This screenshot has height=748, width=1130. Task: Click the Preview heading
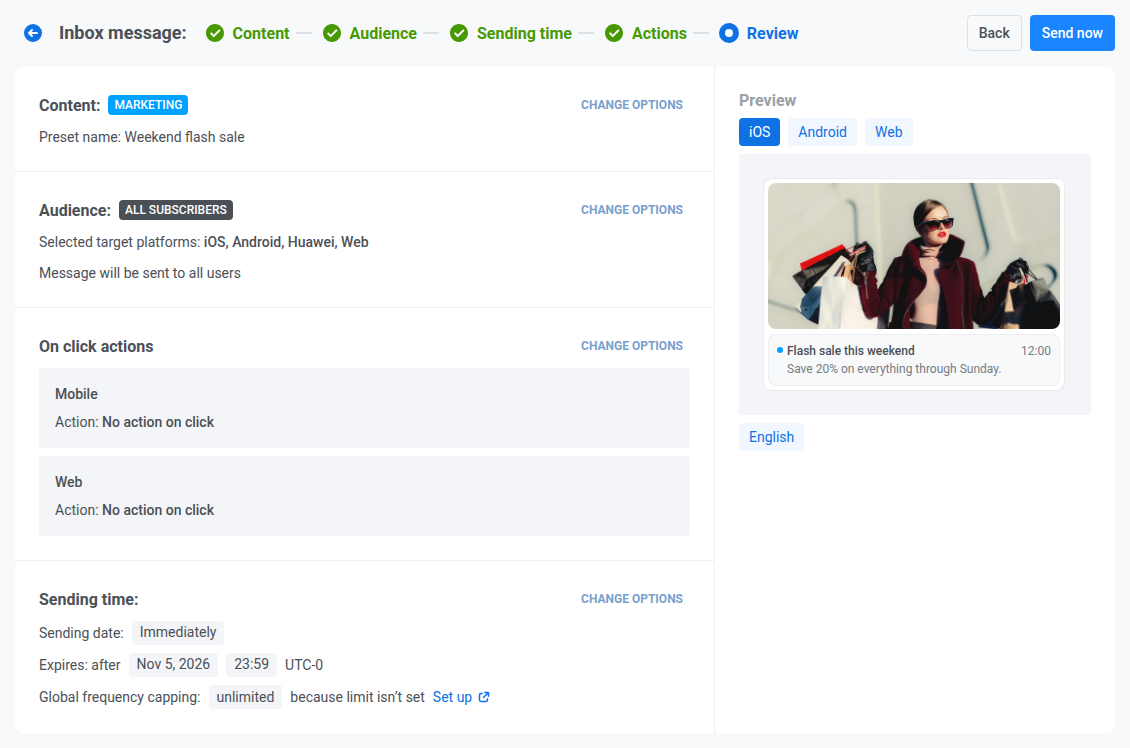[768, 100]
